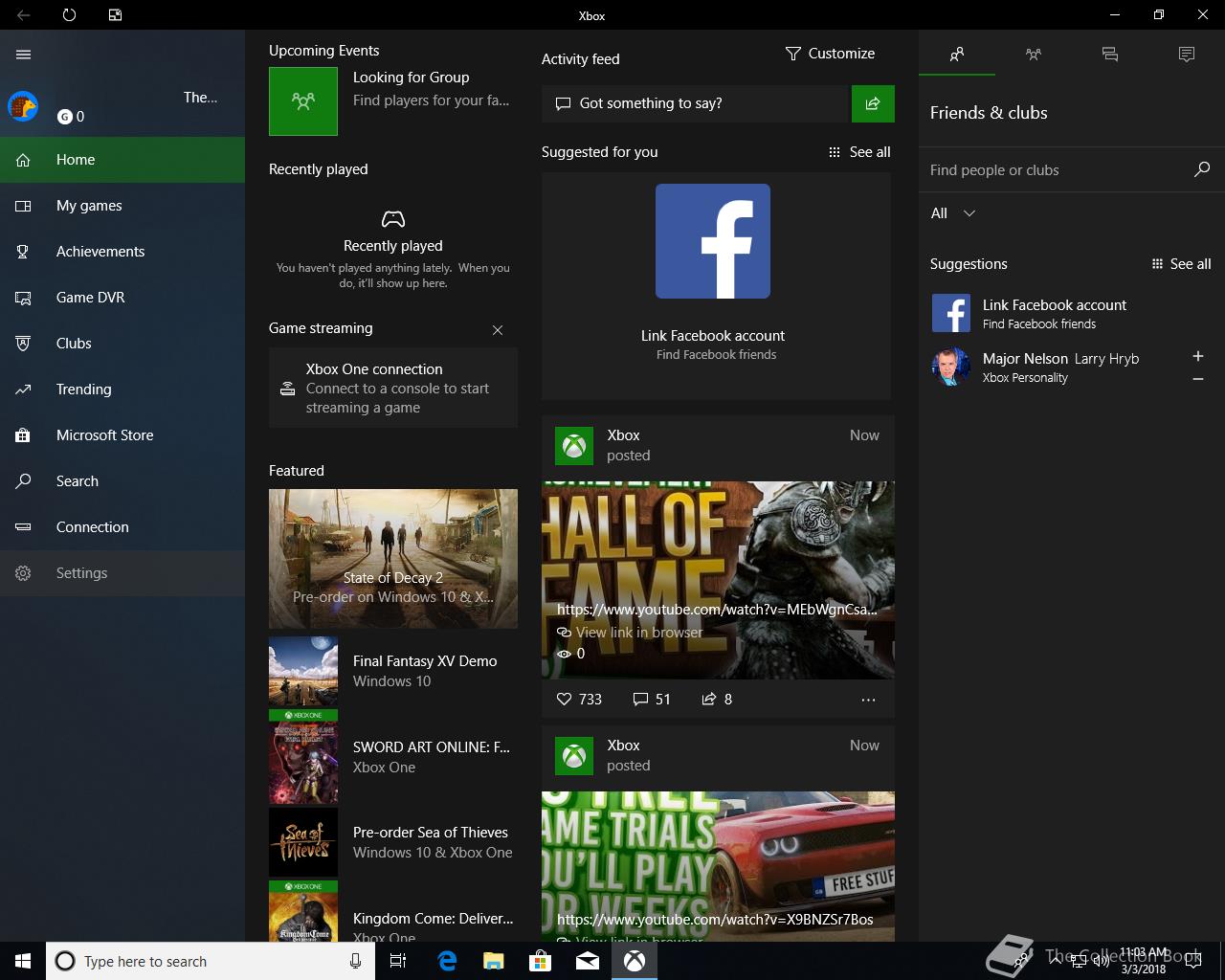Click the compact view icon in title bar
Image resolution: width=1225 pixels, height=980 pixels.
pyautogui.click(x=115, y=15)
